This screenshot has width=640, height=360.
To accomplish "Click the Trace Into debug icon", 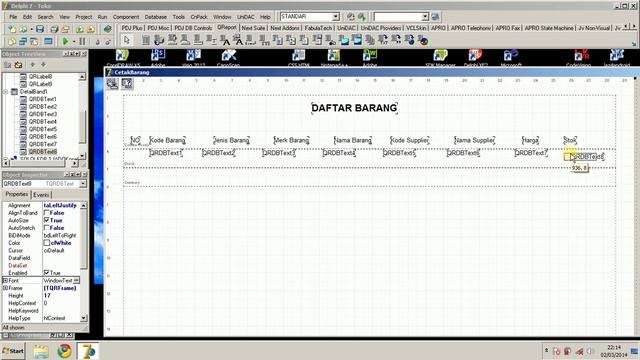I will [97, 41].
